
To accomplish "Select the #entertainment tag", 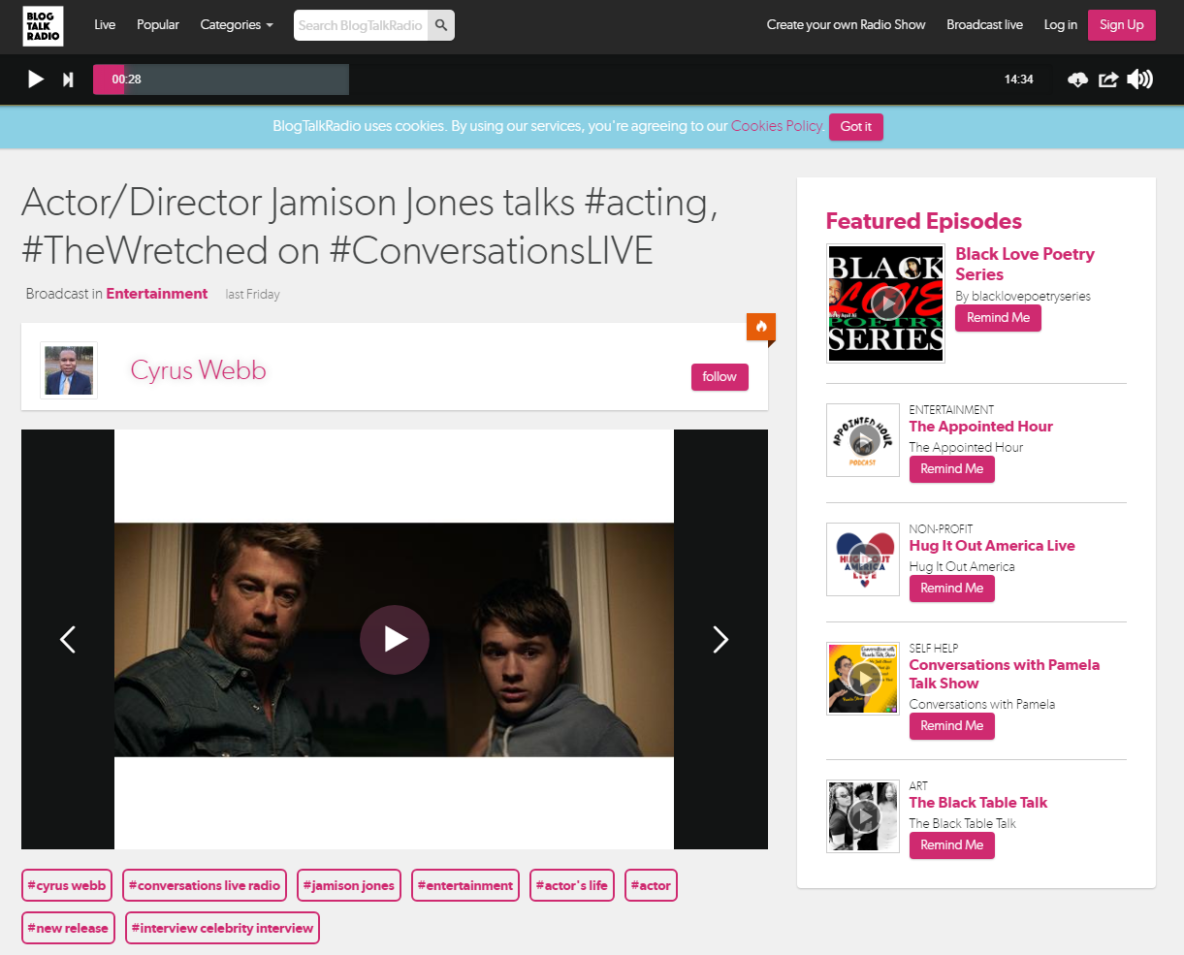I will point(465,886).
